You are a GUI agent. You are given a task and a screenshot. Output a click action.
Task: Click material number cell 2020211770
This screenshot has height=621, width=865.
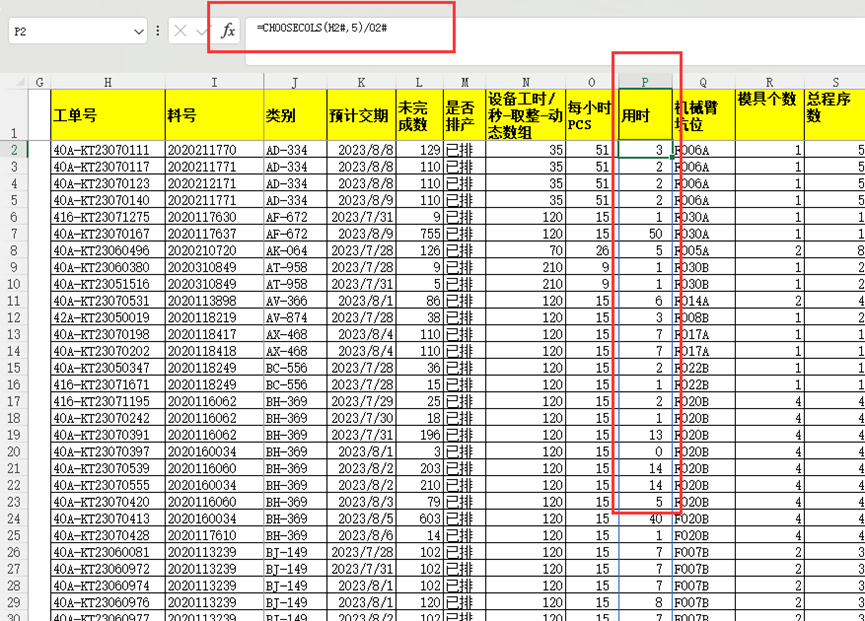(214, 150)
